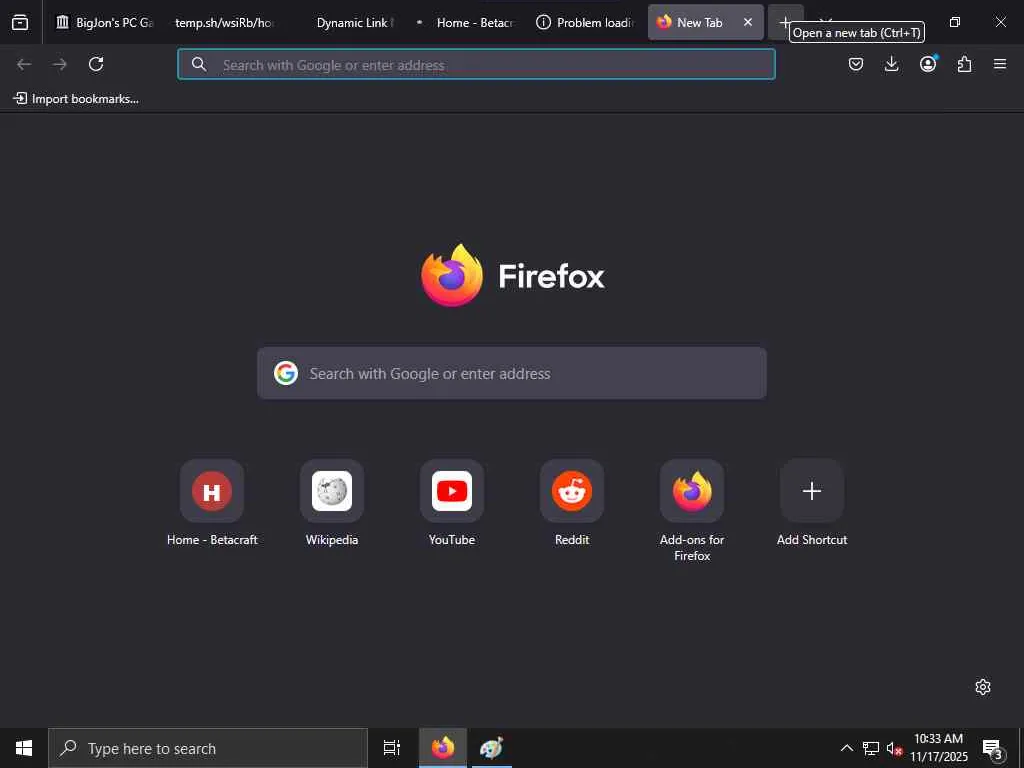Restore down the Firefox window
1024x768 pixels.
(955, 22)
